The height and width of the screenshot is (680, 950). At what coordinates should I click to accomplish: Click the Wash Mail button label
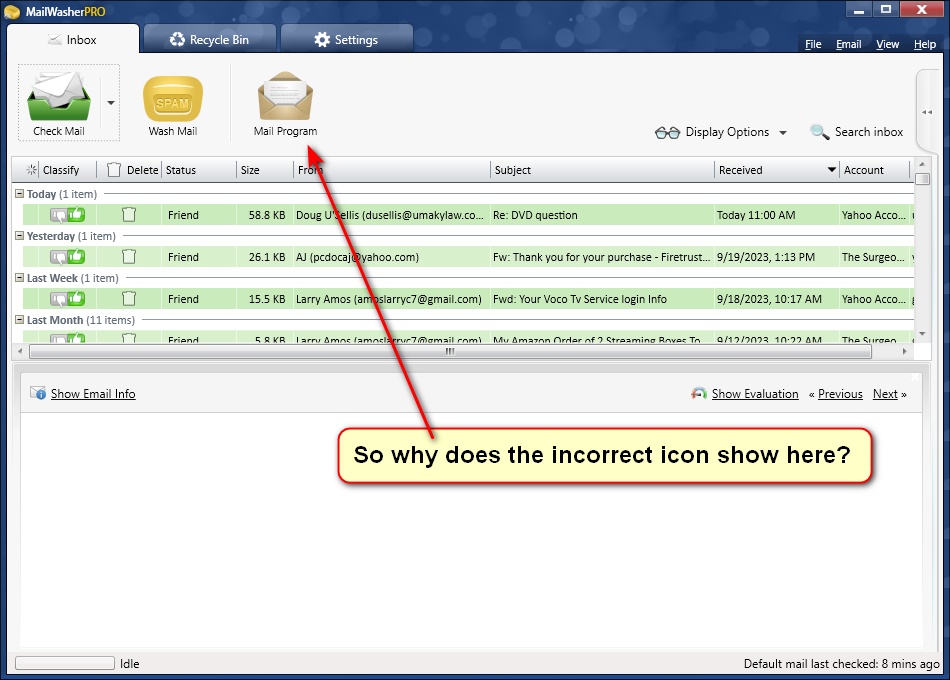173,131
